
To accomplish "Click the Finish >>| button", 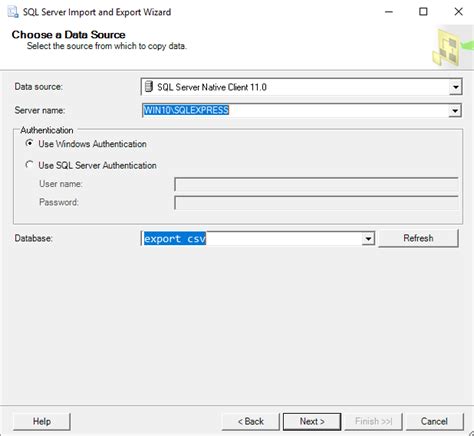I will (x=373, y=421).
